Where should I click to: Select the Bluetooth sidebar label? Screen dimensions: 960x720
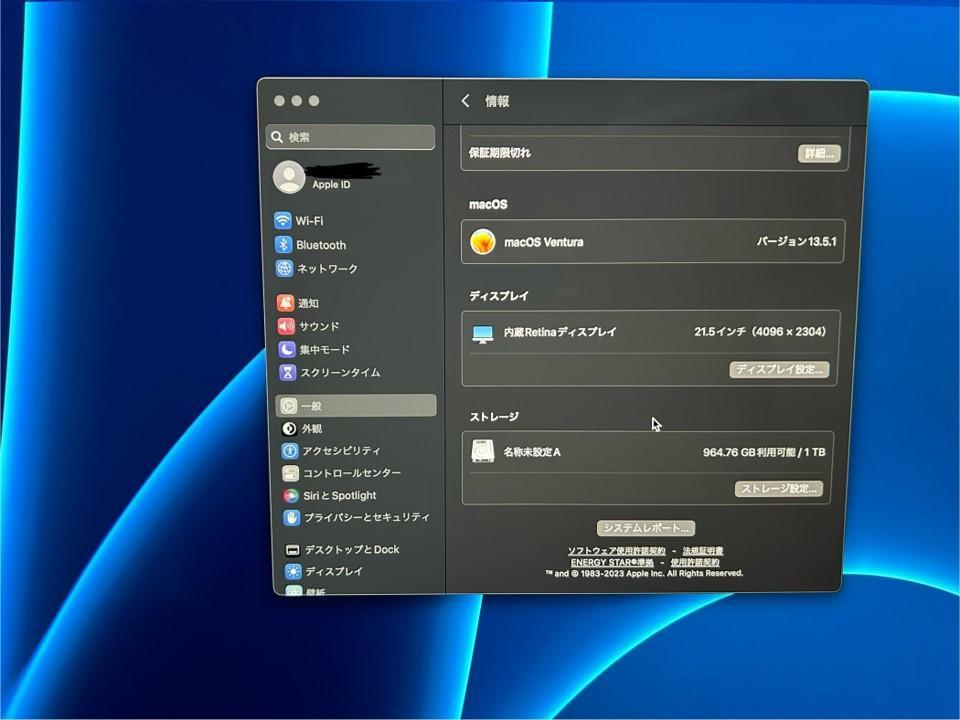(x=321, y=245)
